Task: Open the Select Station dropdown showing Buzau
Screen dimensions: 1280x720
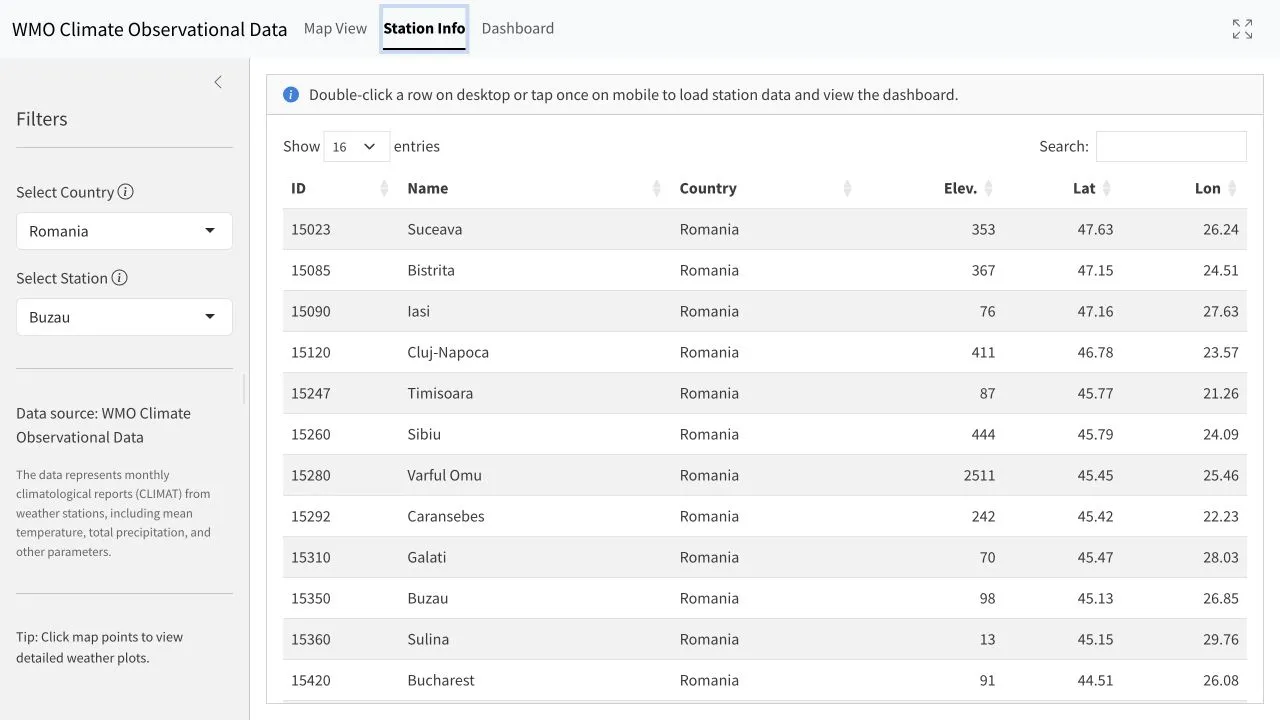Action: point(124,317)
